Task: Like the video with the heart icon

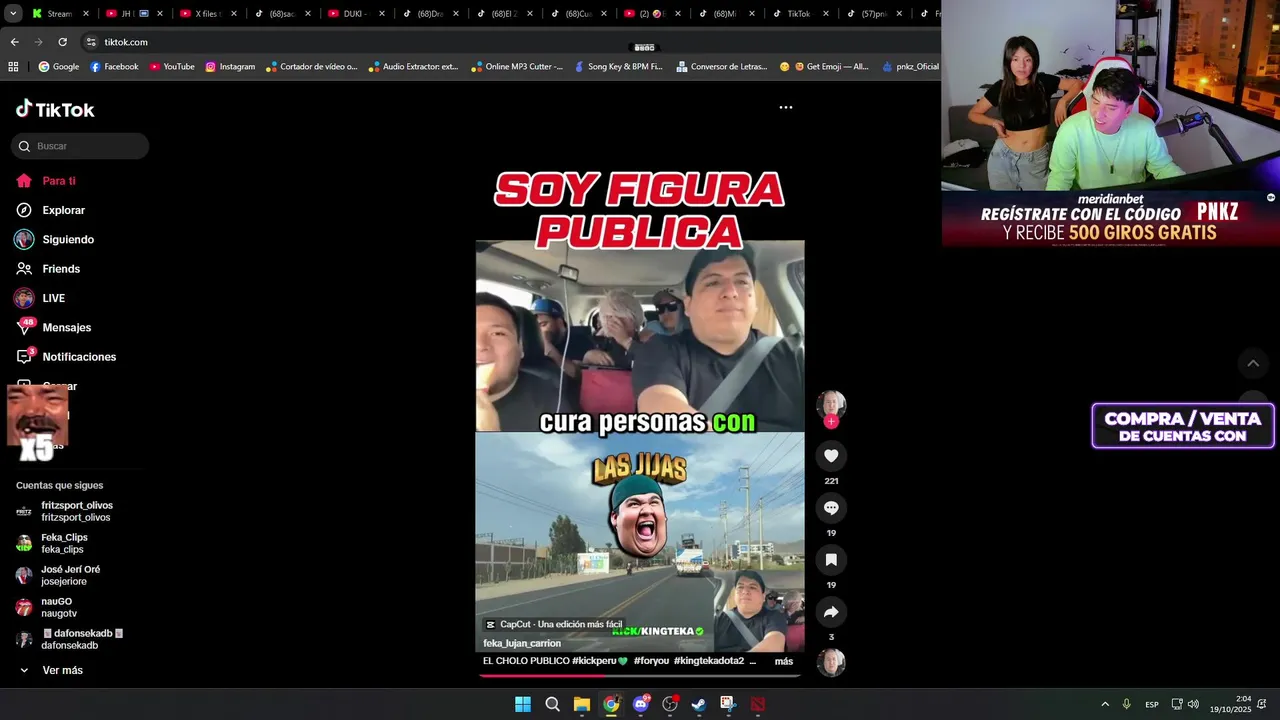Action: (x=831, y=456)
